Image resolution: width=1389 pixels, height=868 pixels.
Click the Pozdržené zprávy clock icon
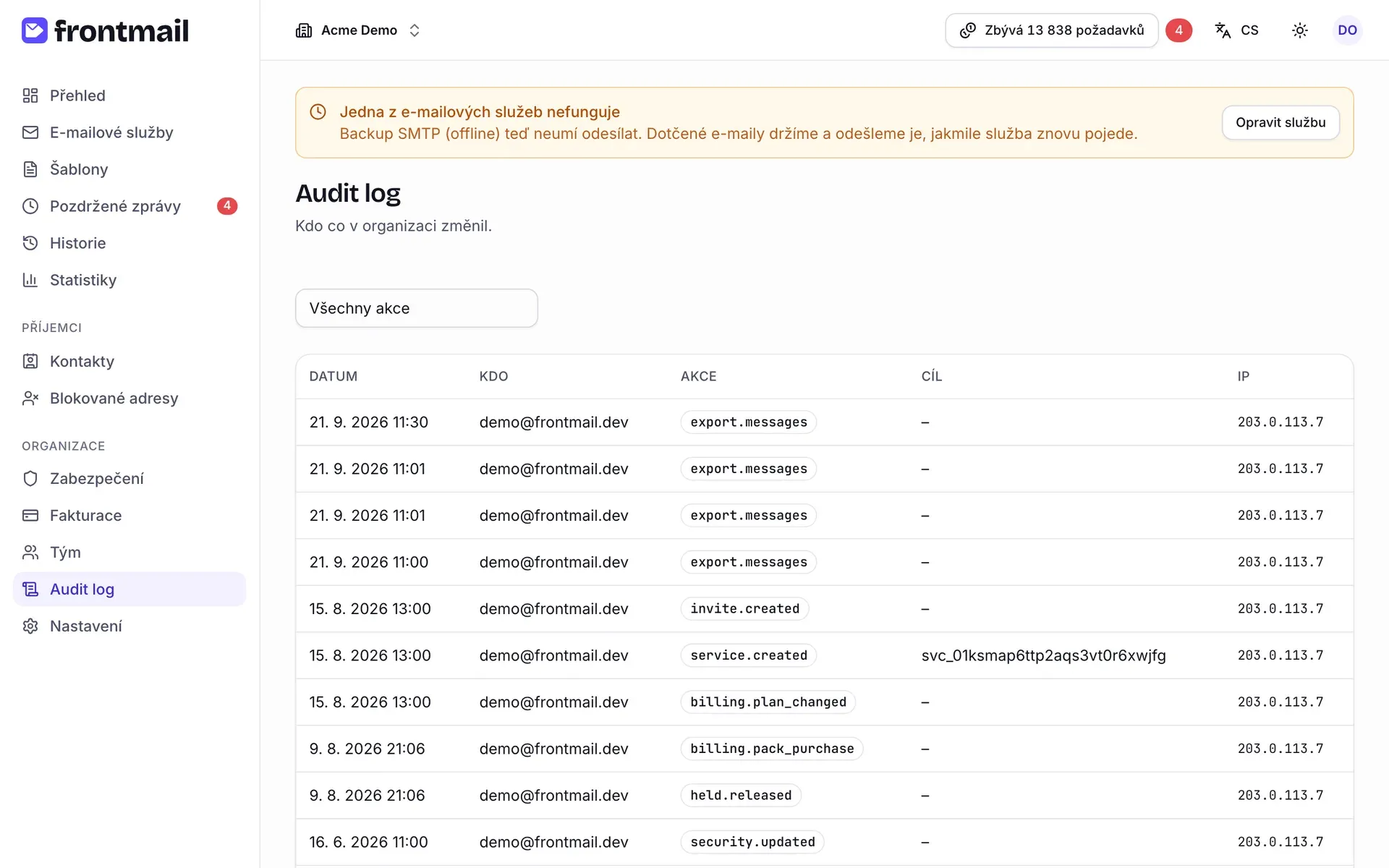coord(30,206)
